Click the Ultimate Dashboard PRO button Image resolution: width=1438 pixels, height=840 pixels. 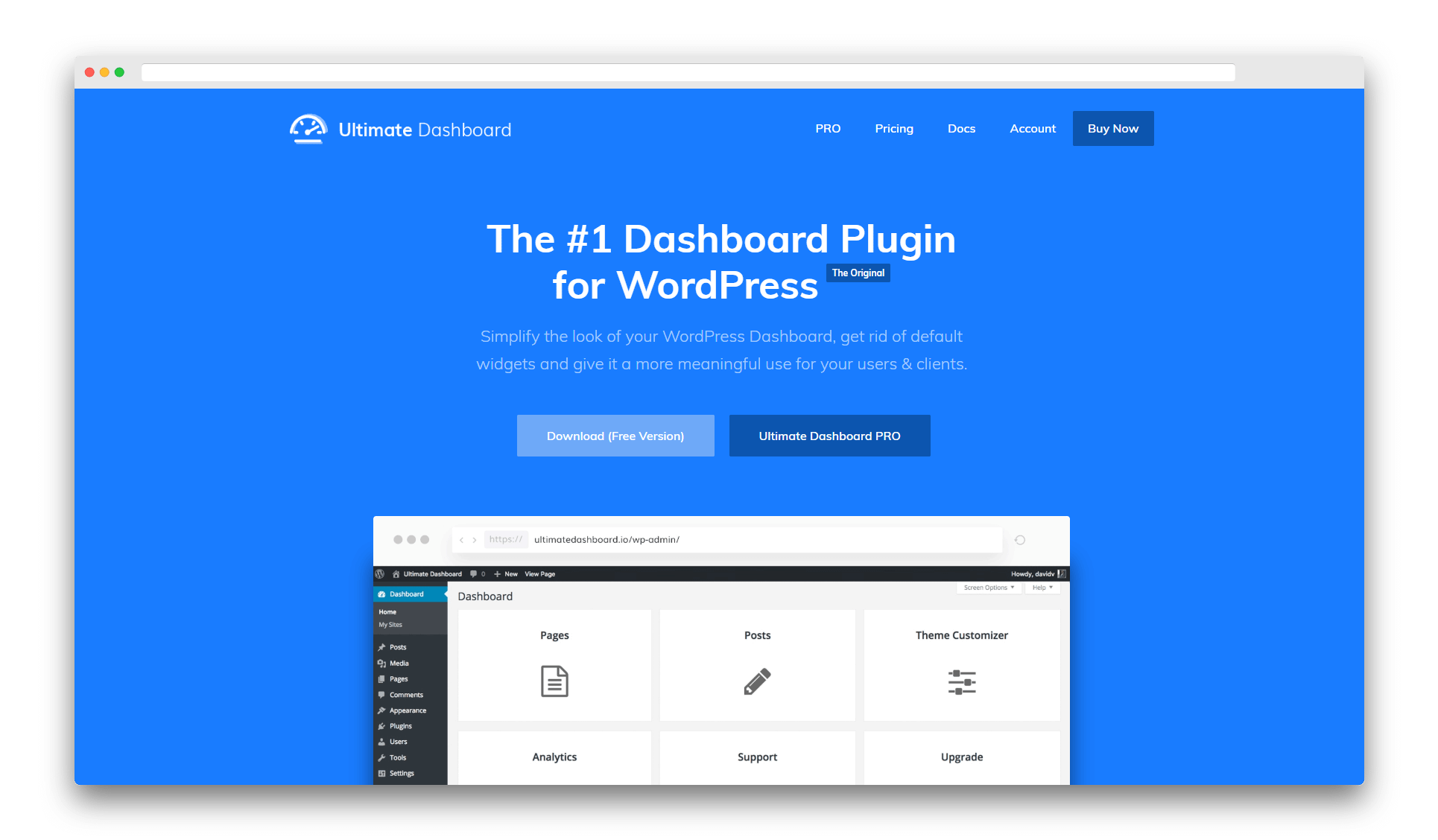pyautogui.click(x=829, y=436)
